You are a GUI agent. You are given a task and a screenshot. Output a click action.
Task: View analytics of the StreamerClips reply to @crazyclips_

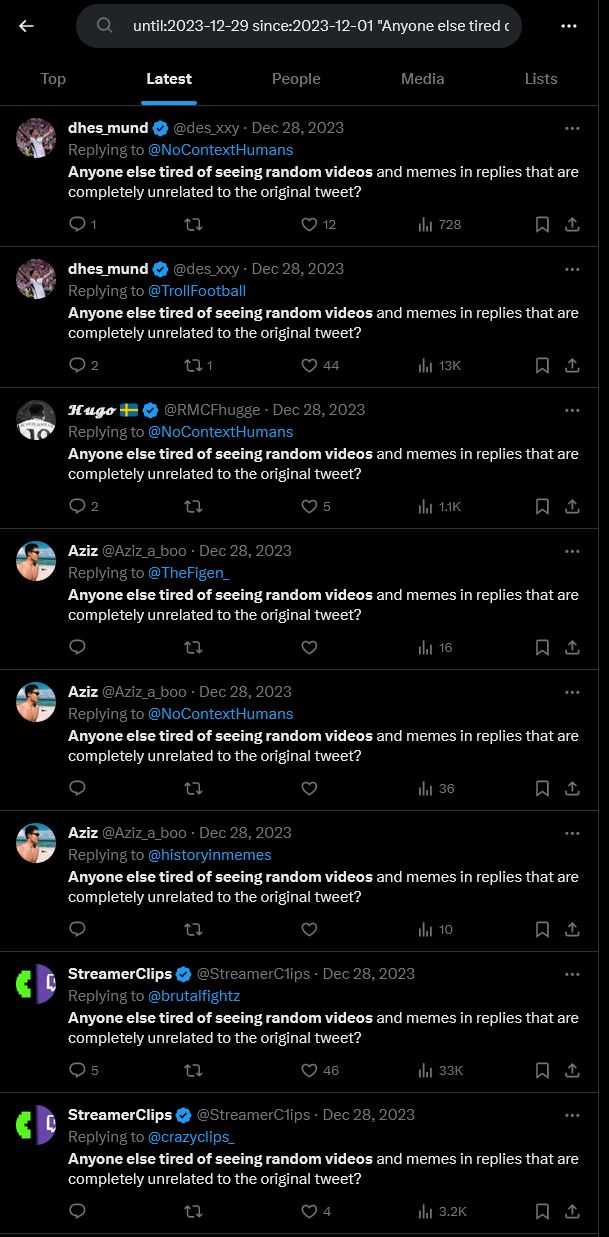pos(426,1212)
